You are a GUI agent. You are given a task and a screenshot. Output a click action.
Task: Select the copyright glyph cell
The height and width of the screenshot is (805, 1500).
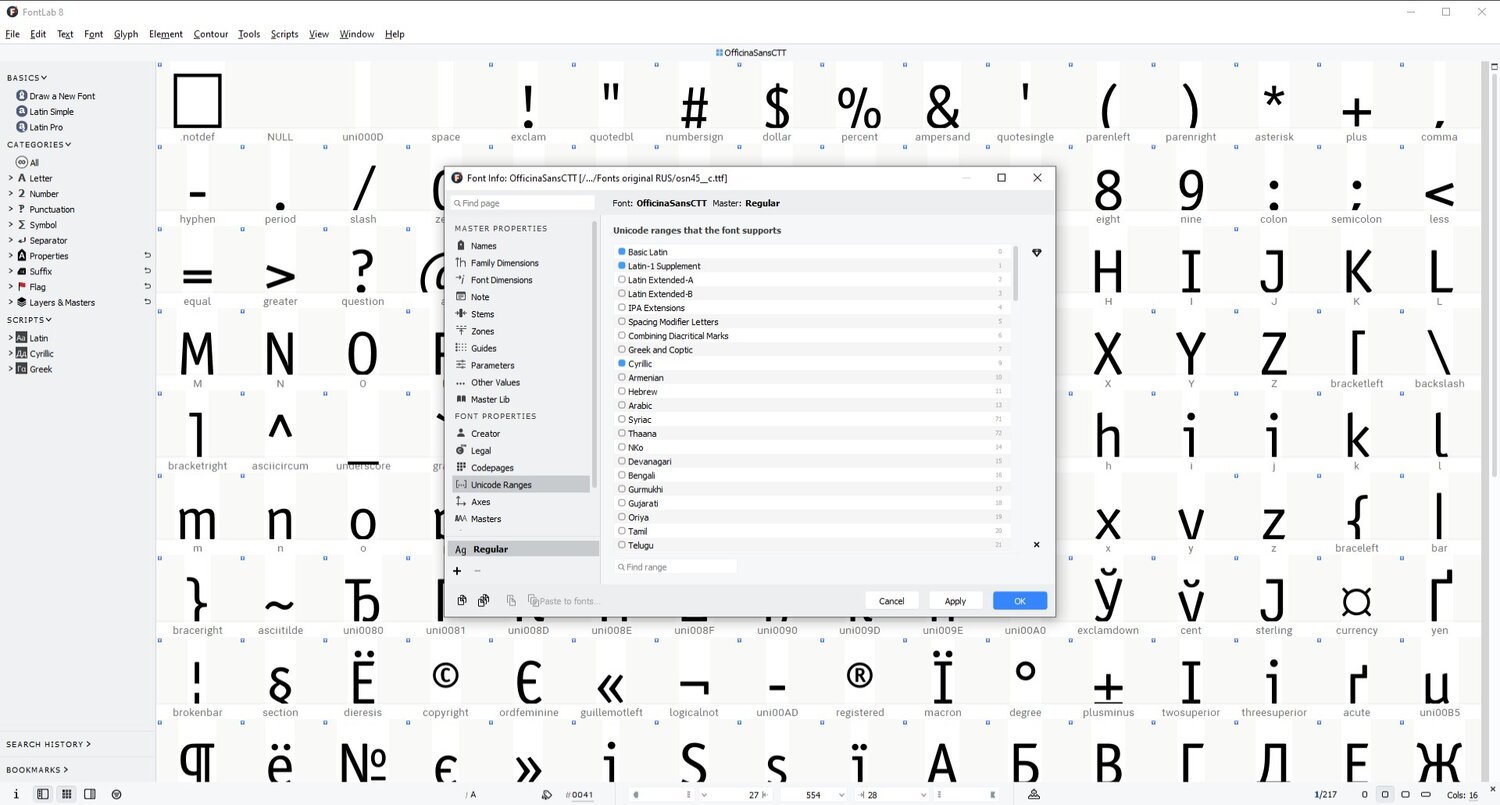tap(445, 679)
